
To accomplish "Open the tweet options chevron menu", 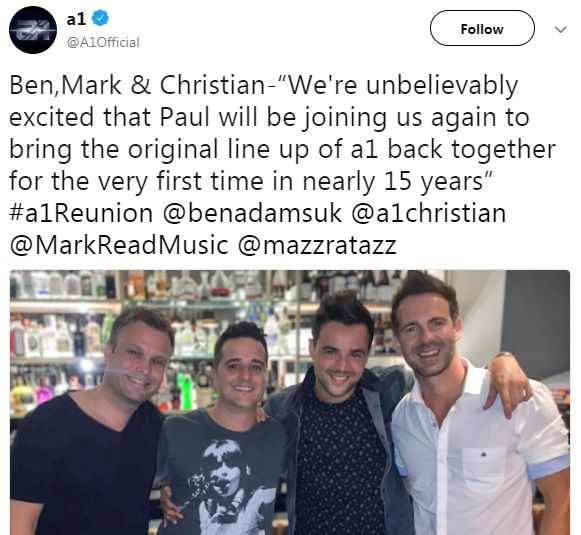I will click(561, 29).
